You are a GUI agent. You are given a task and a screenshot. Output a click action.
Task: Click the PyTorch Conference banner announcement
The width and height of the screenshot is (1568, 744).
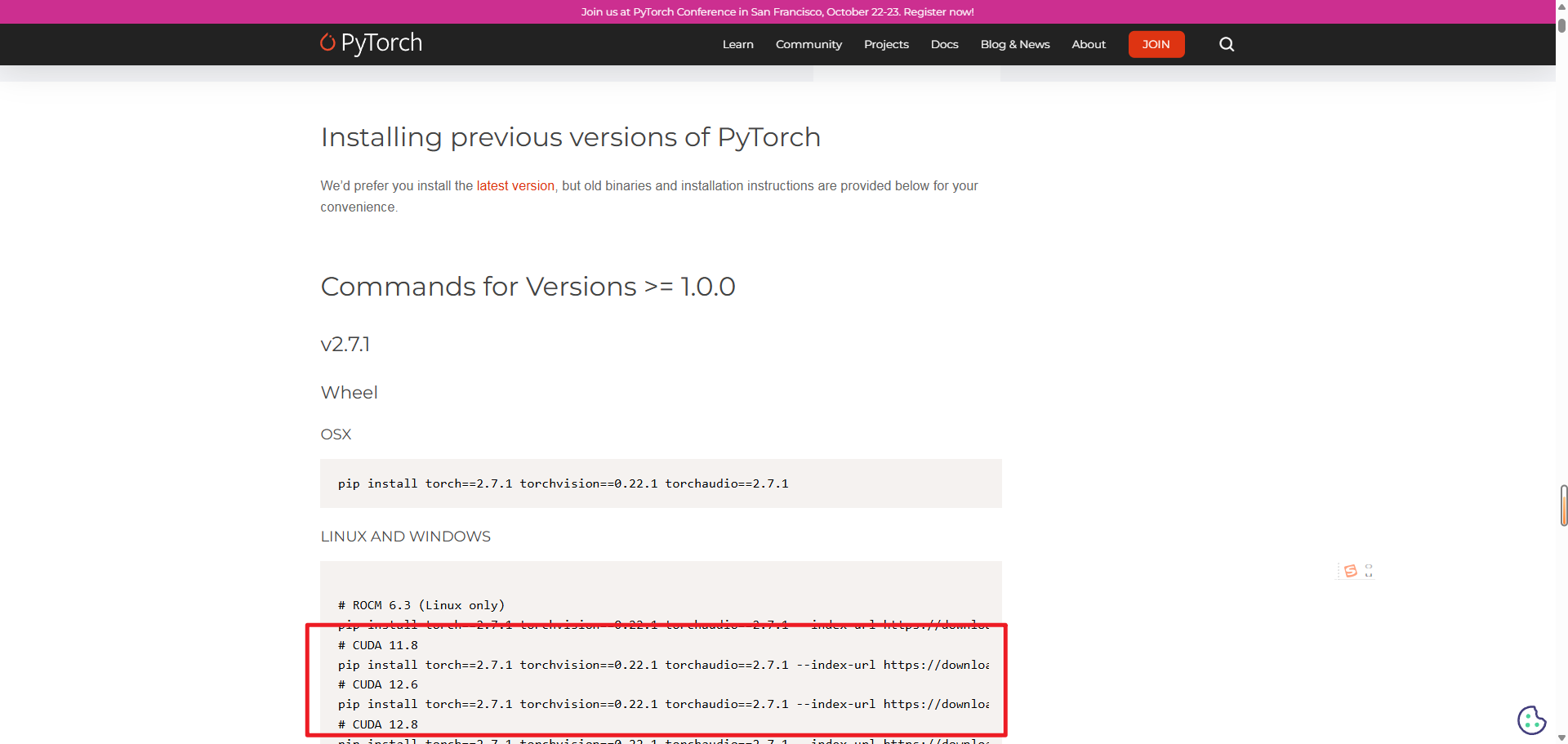777,11
